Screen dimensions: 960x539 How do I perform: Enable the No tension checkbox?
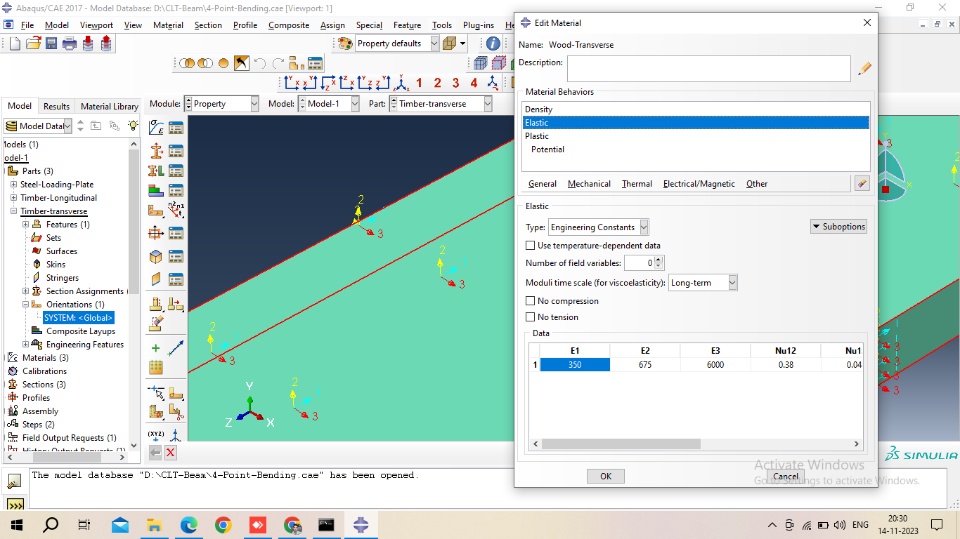click(531, 317)
